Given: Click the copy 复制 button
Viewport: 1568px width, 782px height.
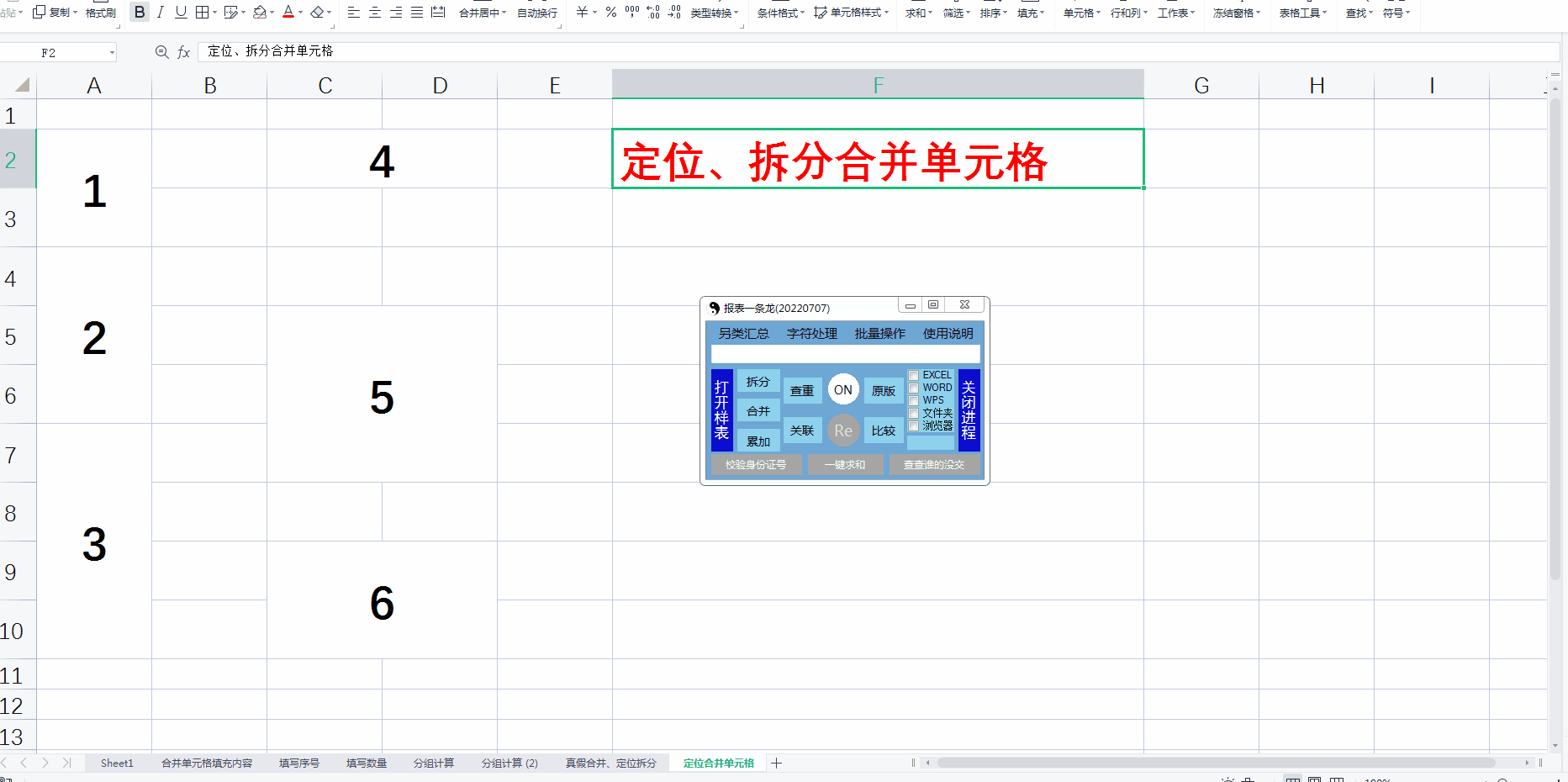Looking at the screenshot, I should click(x=53, y=13).
